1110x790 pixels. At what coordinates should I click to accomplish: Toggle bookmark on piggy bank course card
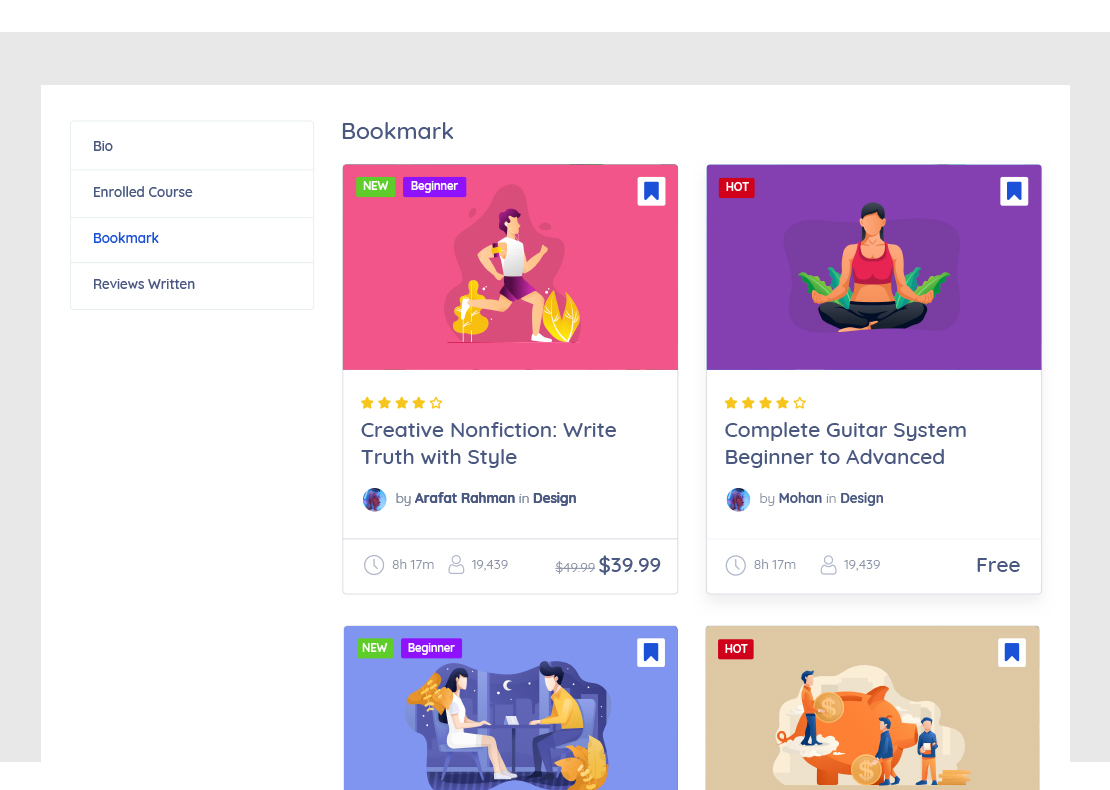click(1012, 653)
